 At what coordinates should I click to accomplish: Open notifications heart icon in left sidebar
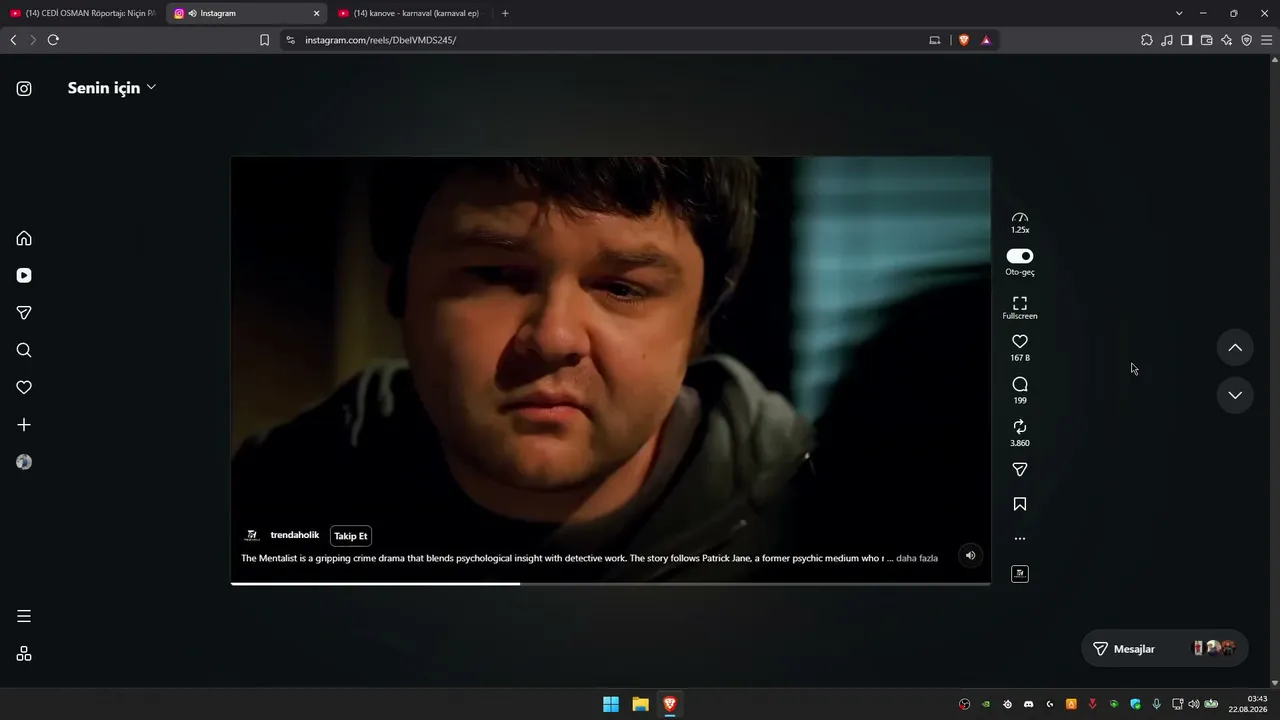[x=24, y=388]
